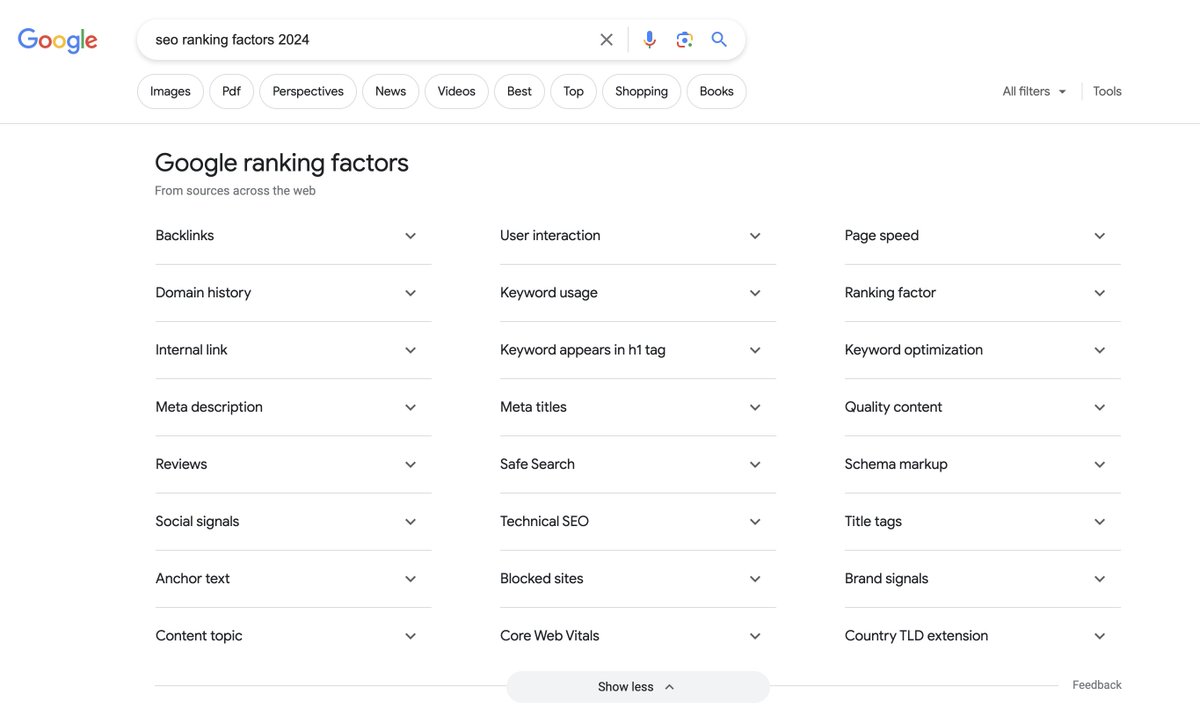This screenshot has height=724, width=1200.
Task: Expand the User interaction chevron
Action: (755, 236)
